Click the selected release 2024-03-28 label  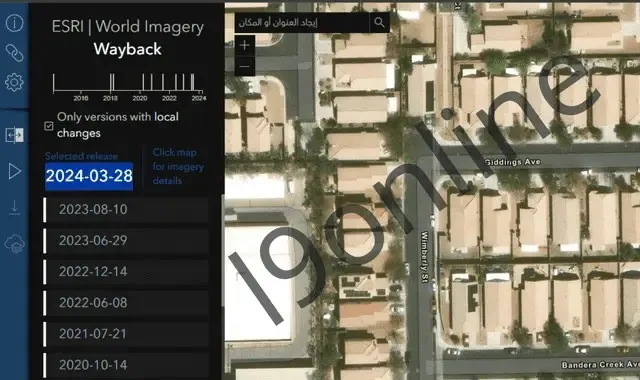point(89,176)
